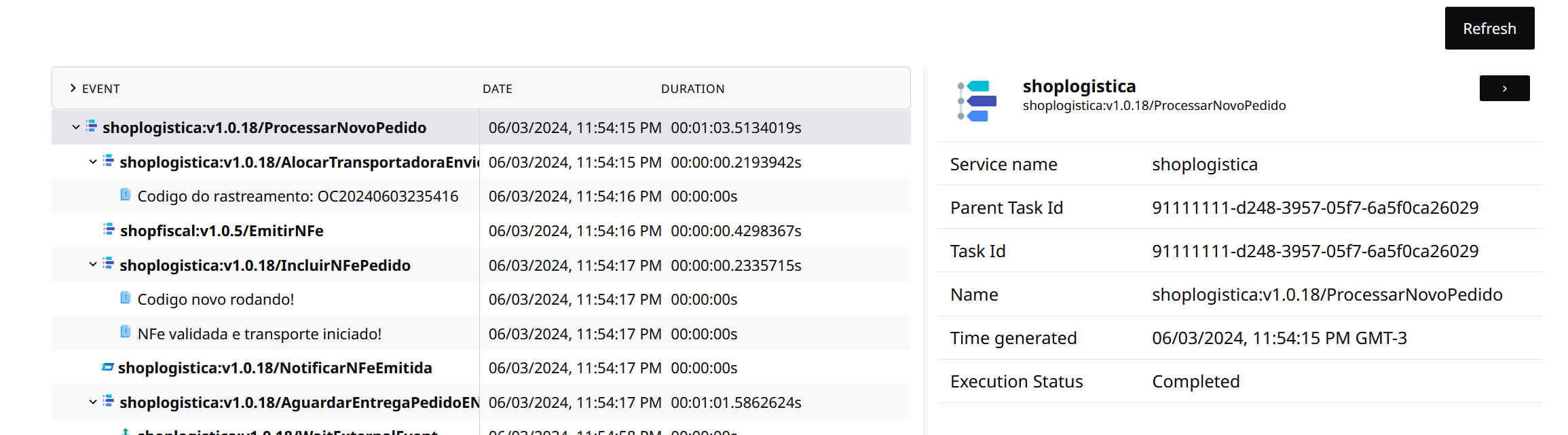Collapse the IncluirNFePedido node

coord(93,265)
